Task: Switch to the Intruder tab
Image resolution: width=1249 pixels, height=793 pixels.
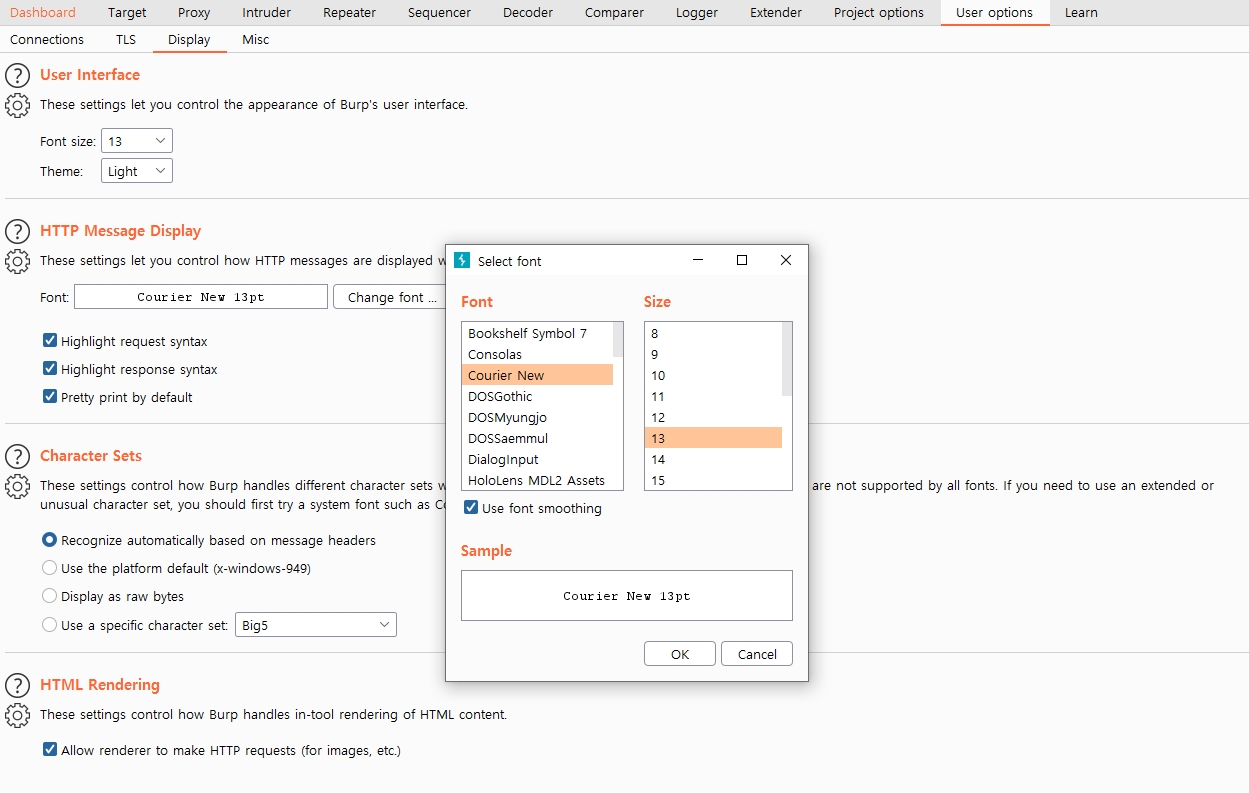Action: 266,13
